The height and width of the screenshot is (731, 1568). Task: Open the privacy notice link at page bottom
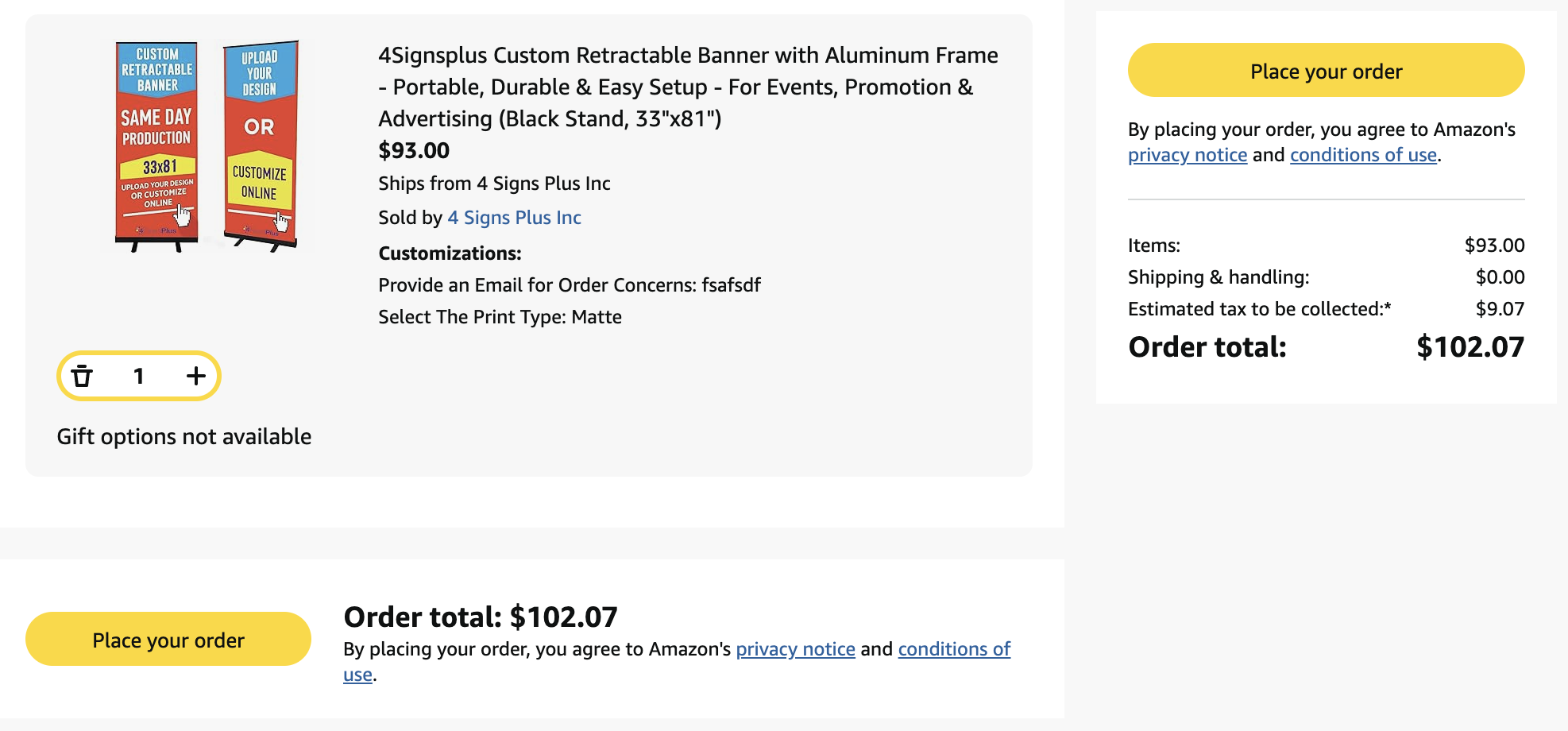pos(795,649)
